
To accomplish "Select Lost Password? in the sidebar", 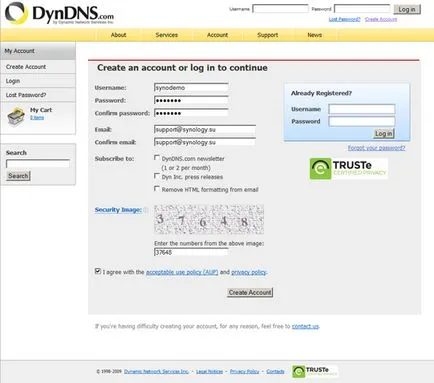I will coord(38,95).
